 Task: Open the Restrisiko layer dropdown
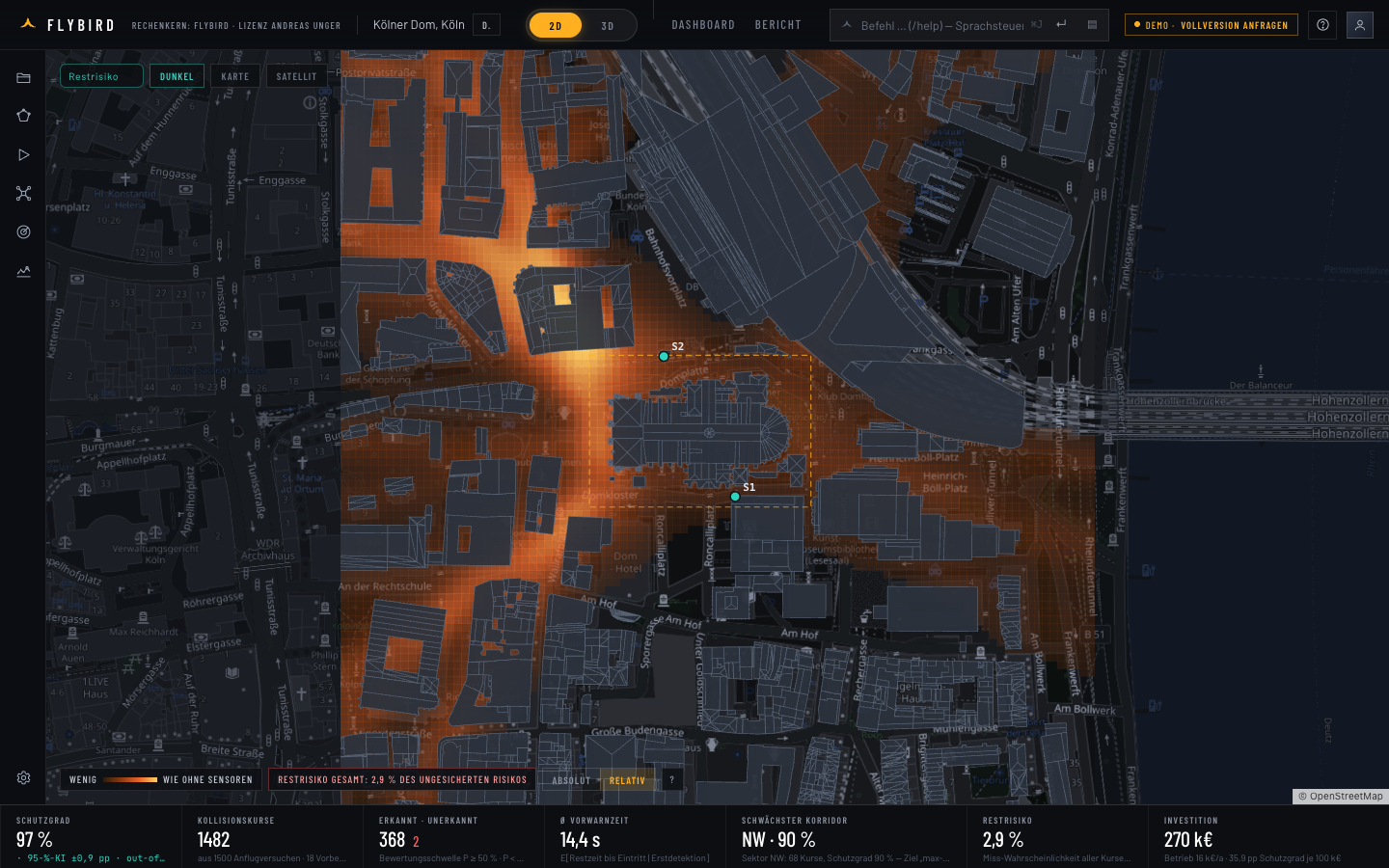tap(101, 76)
